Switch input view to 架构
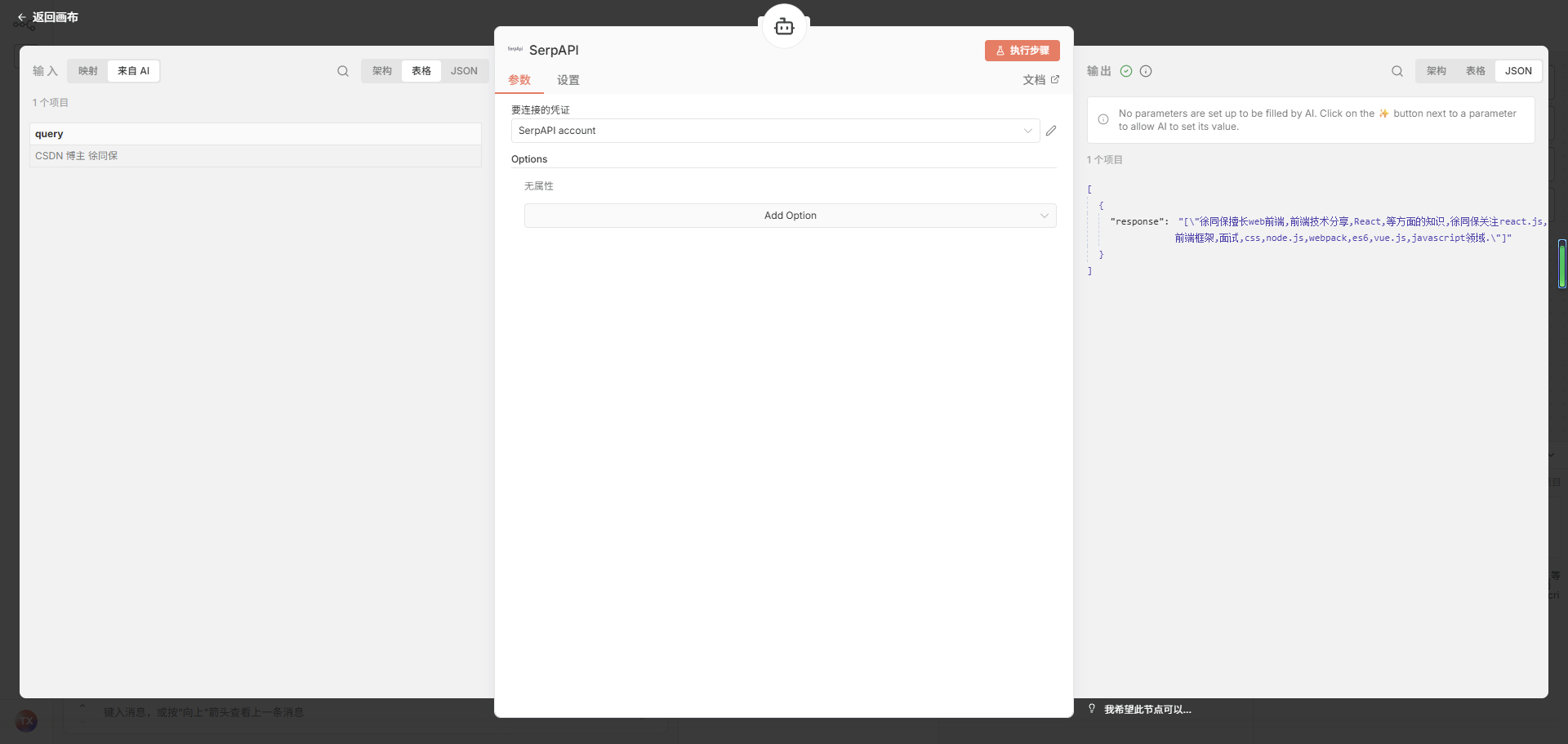1568x744 pixels. point(382,71)
